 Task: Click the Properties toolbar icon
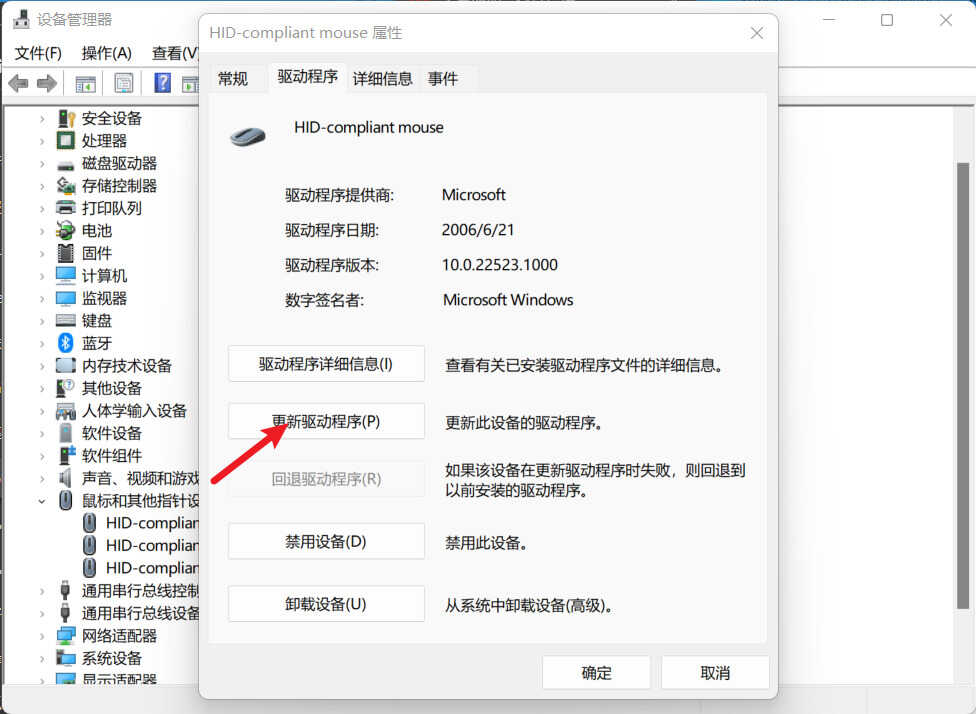pos(124,83)
